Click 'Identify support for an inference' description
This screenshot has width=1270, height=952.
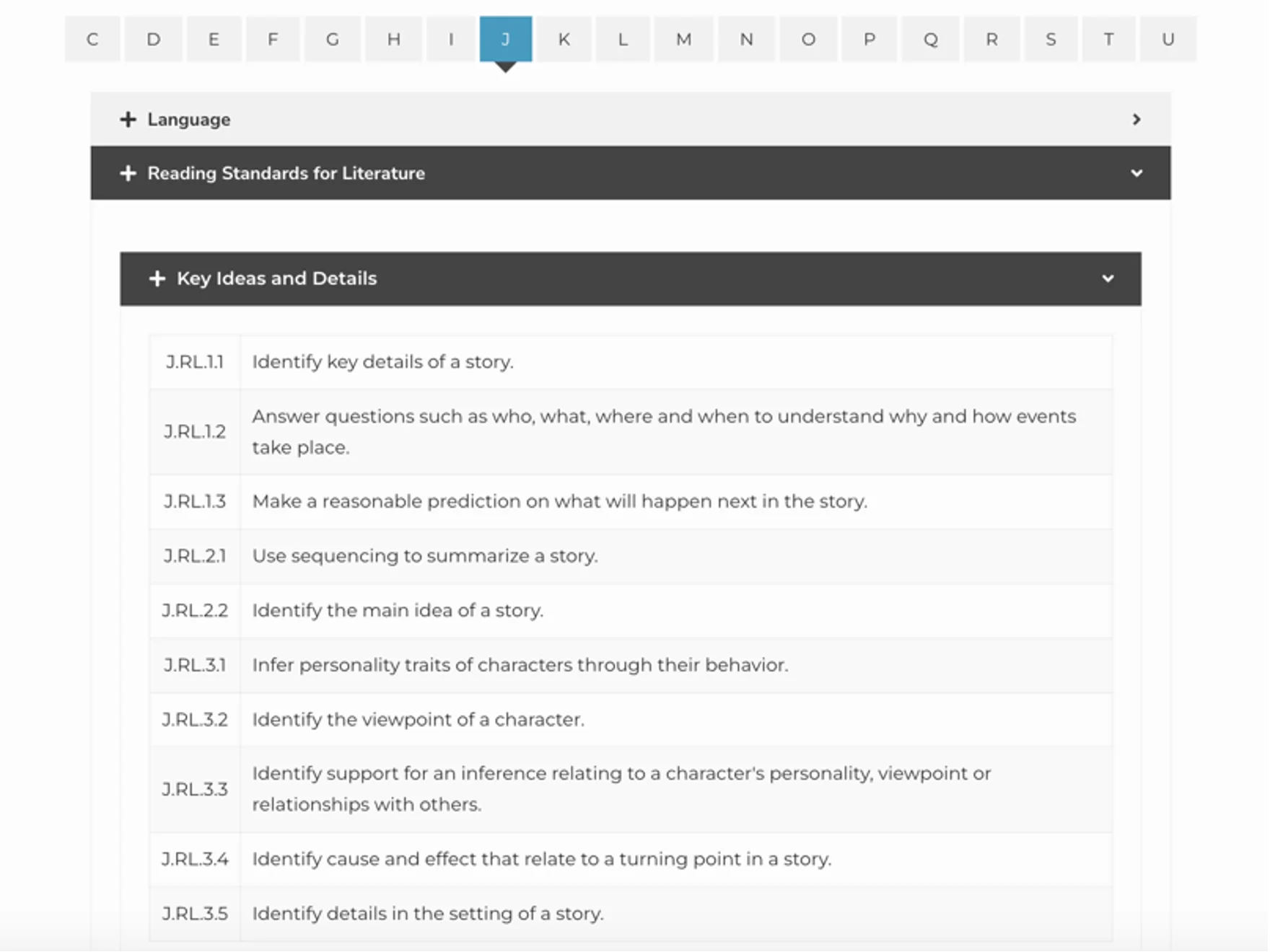(621, 789)
